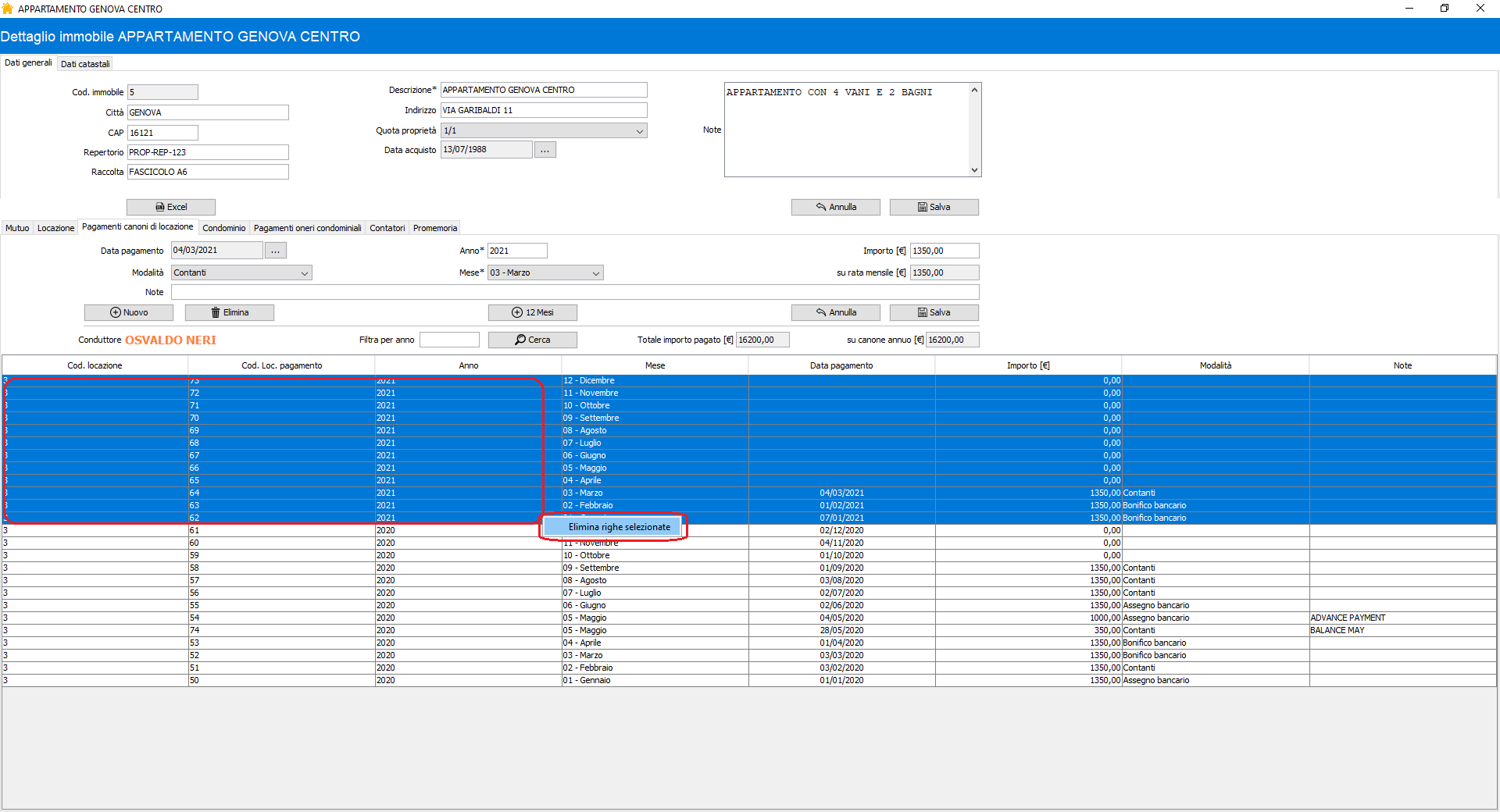Open date picker for Data pagamento

click(x=275, y=251)
